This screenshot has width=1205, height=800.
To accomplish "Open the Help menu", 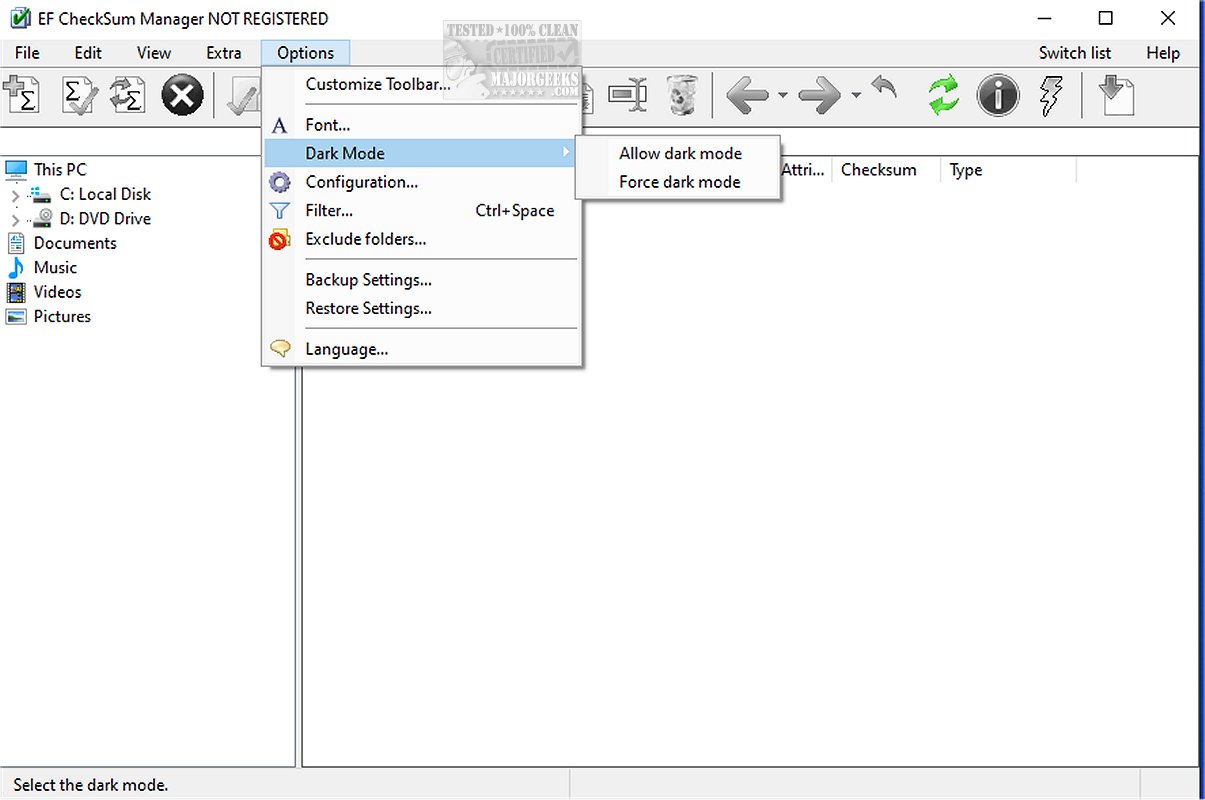I will (1163, 53).
